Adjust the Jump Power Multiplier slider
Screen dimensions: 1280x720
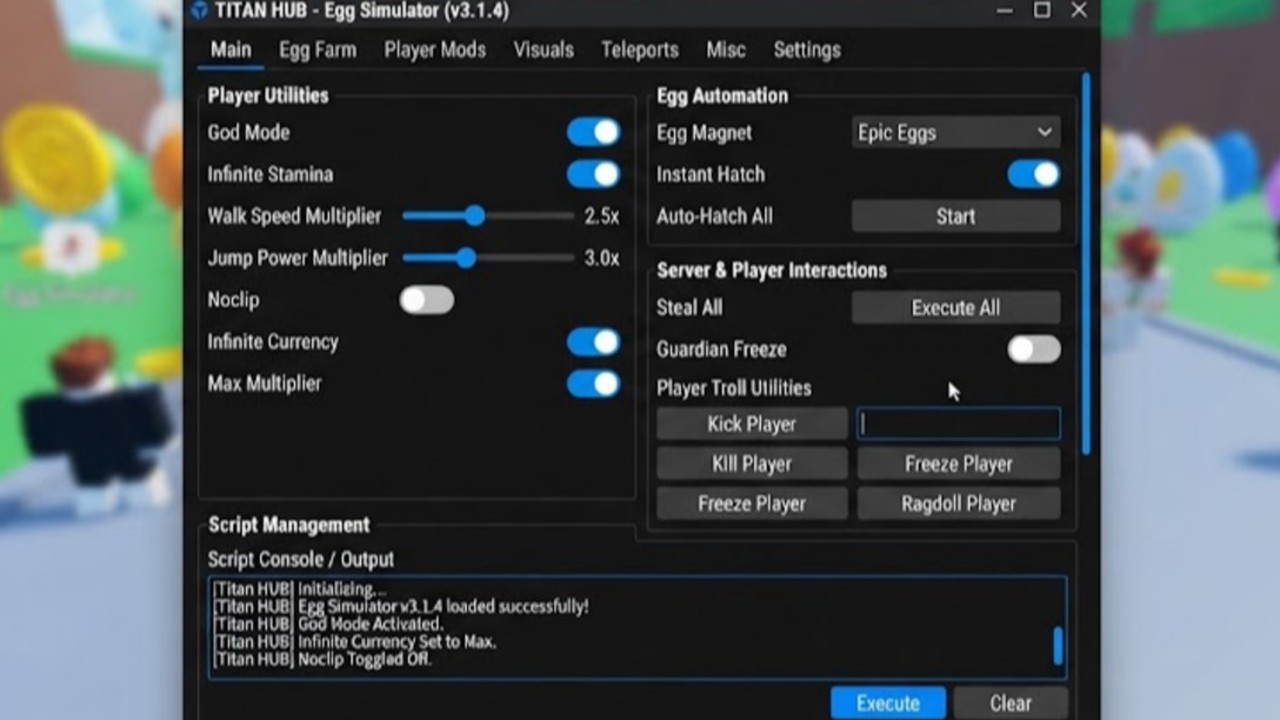(x=488, y=258)
